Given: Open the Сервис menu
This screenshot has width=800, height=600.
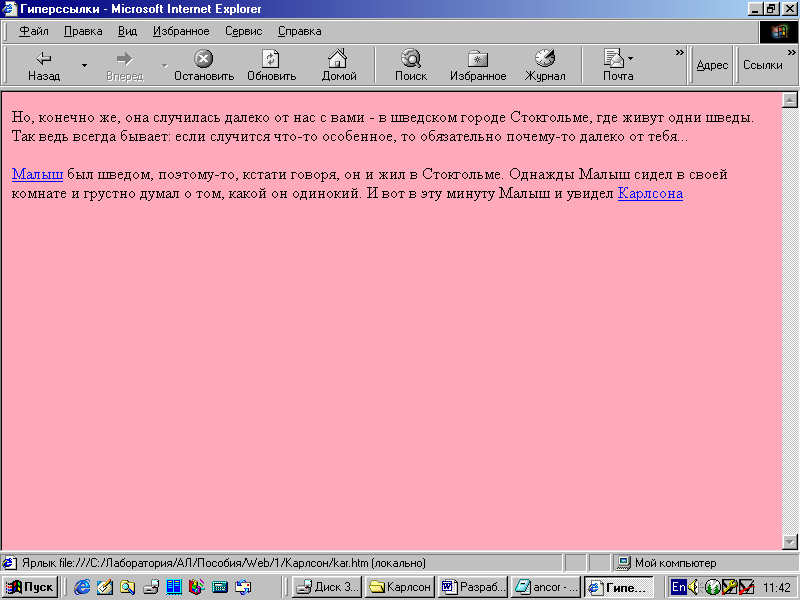Looking at the screenshot, I should coord(243,31).
